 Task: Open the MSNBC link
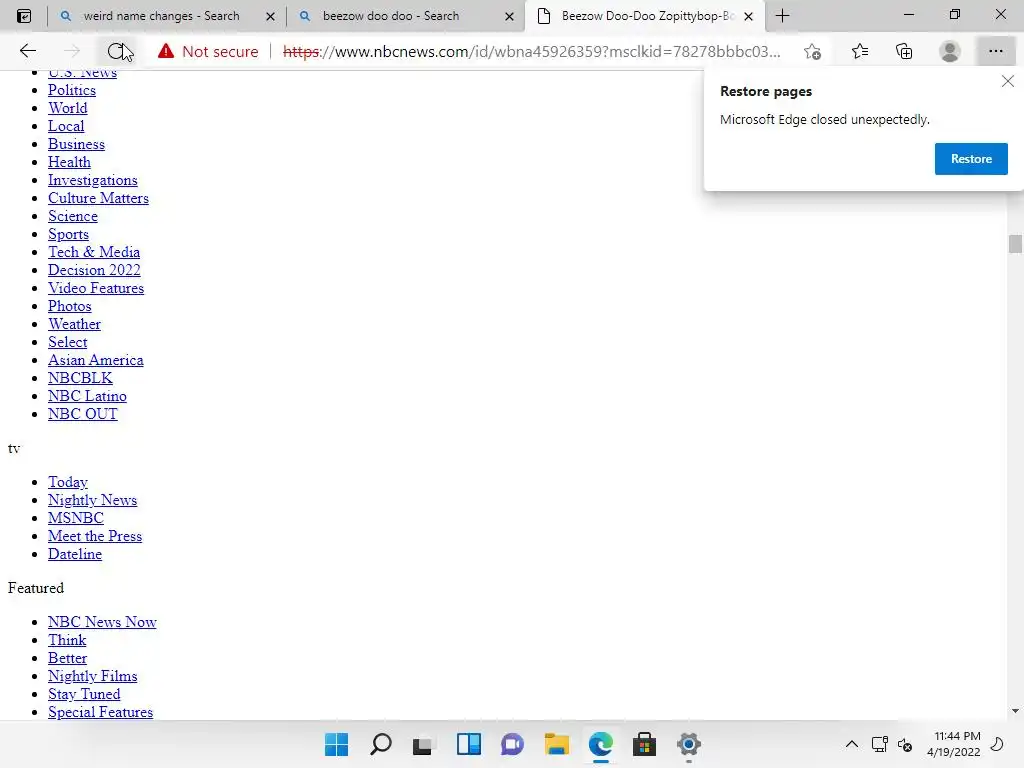pyautogui.click(x=76, y=518)
